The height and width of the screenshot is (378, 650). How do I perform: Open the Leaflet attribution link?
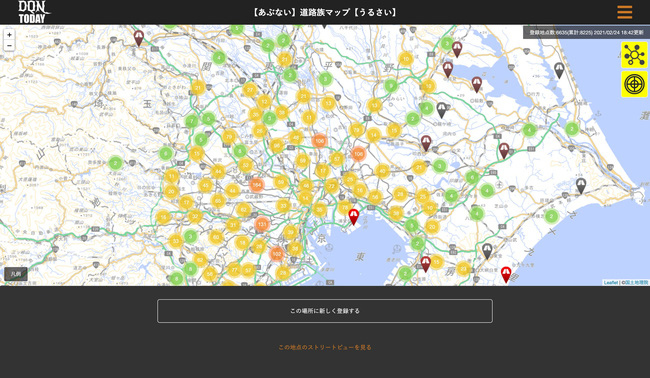click(611, 282)
